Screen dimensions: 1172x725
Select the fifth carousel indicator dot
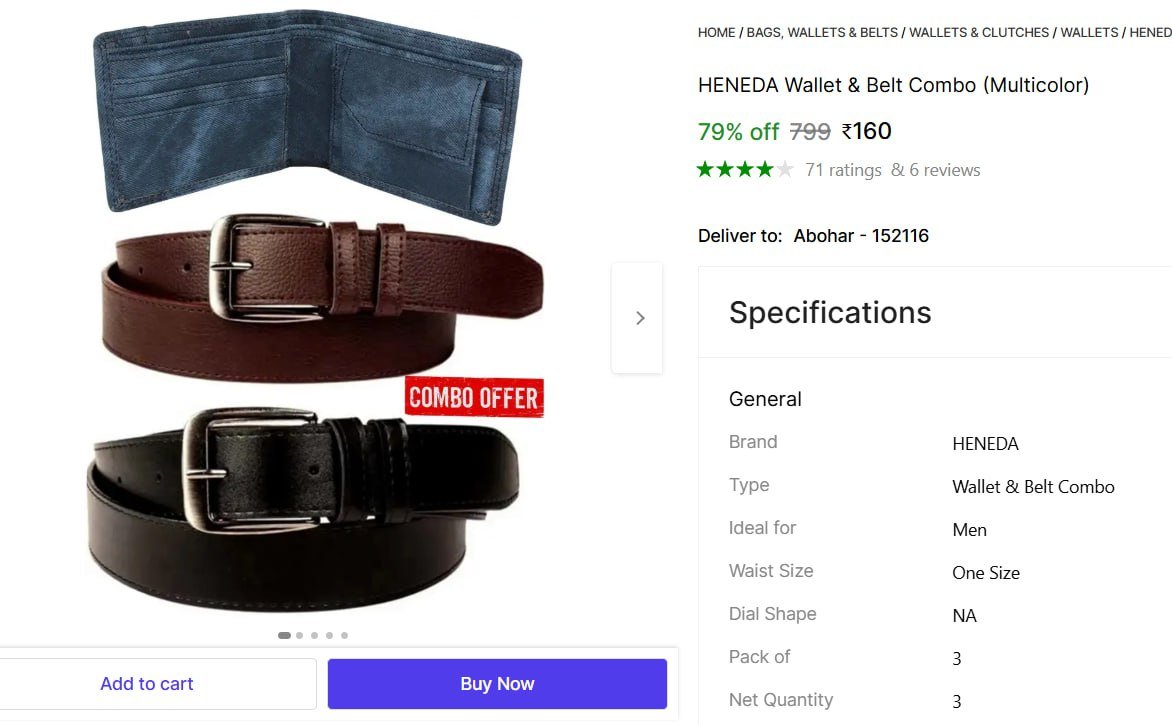point(345,635)
